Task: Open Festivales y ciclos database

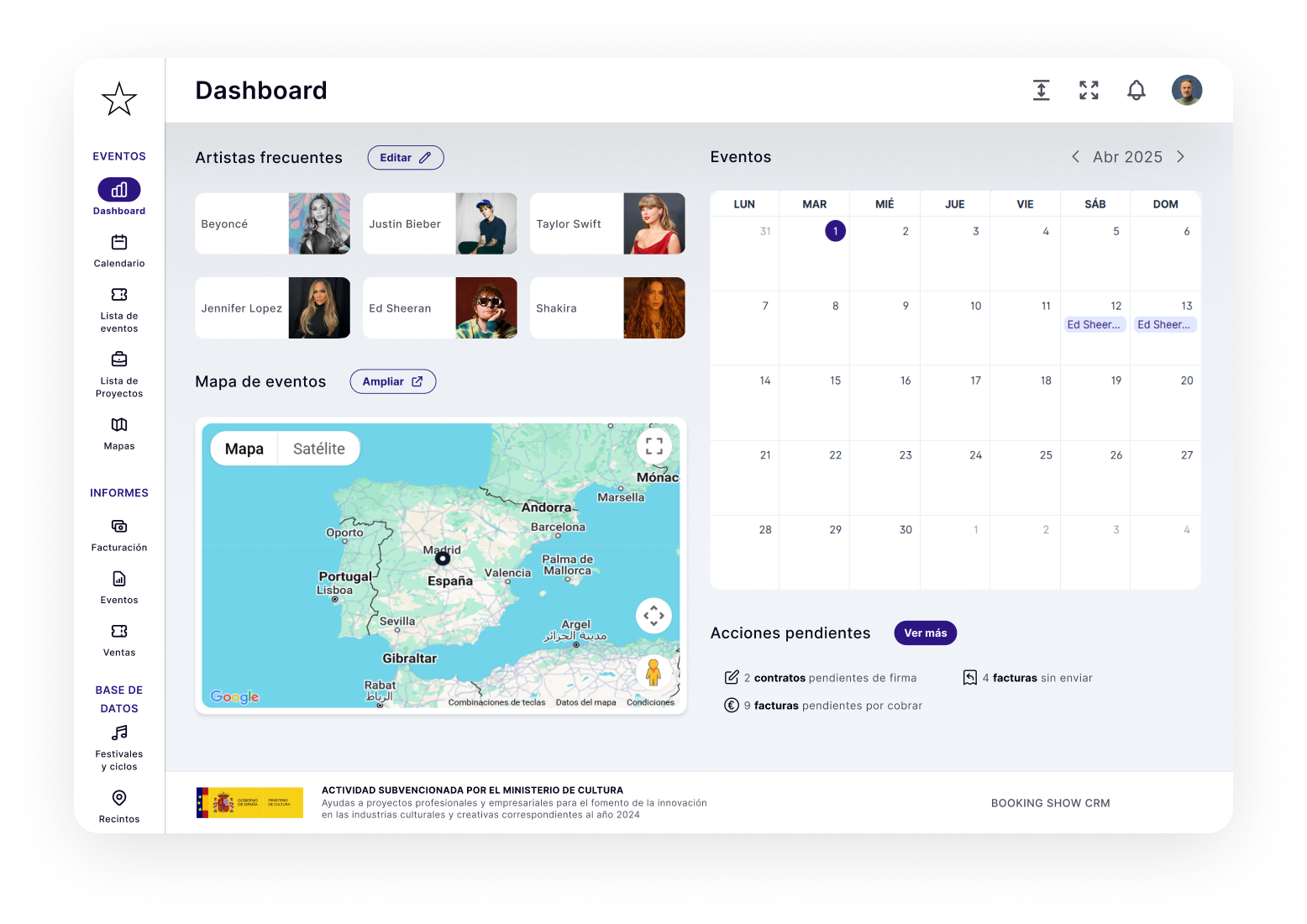Action: pos(119,748)
